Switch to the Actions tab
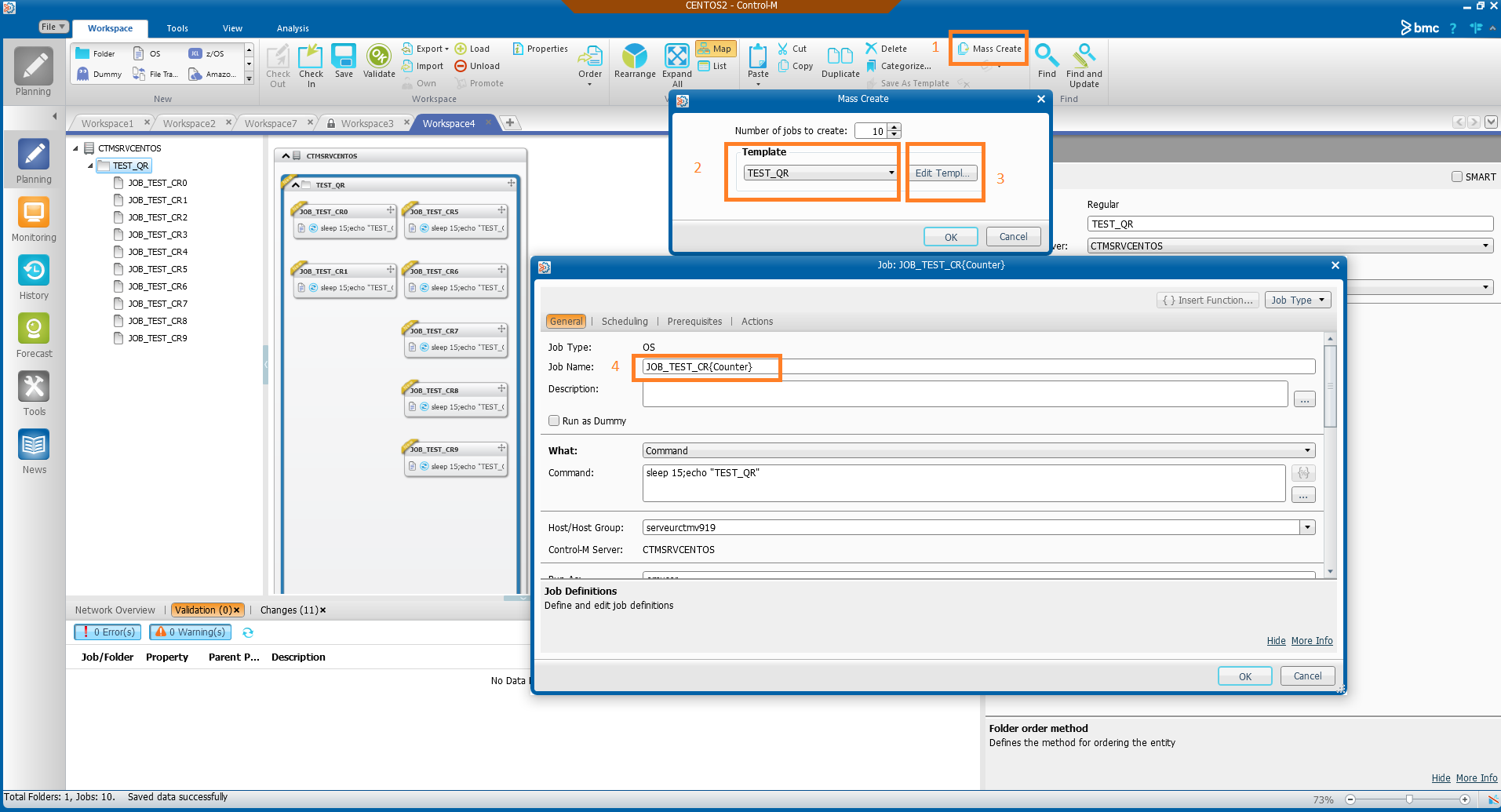The height and width of the screenshot is (812, 1501). [x=757, y=321]
